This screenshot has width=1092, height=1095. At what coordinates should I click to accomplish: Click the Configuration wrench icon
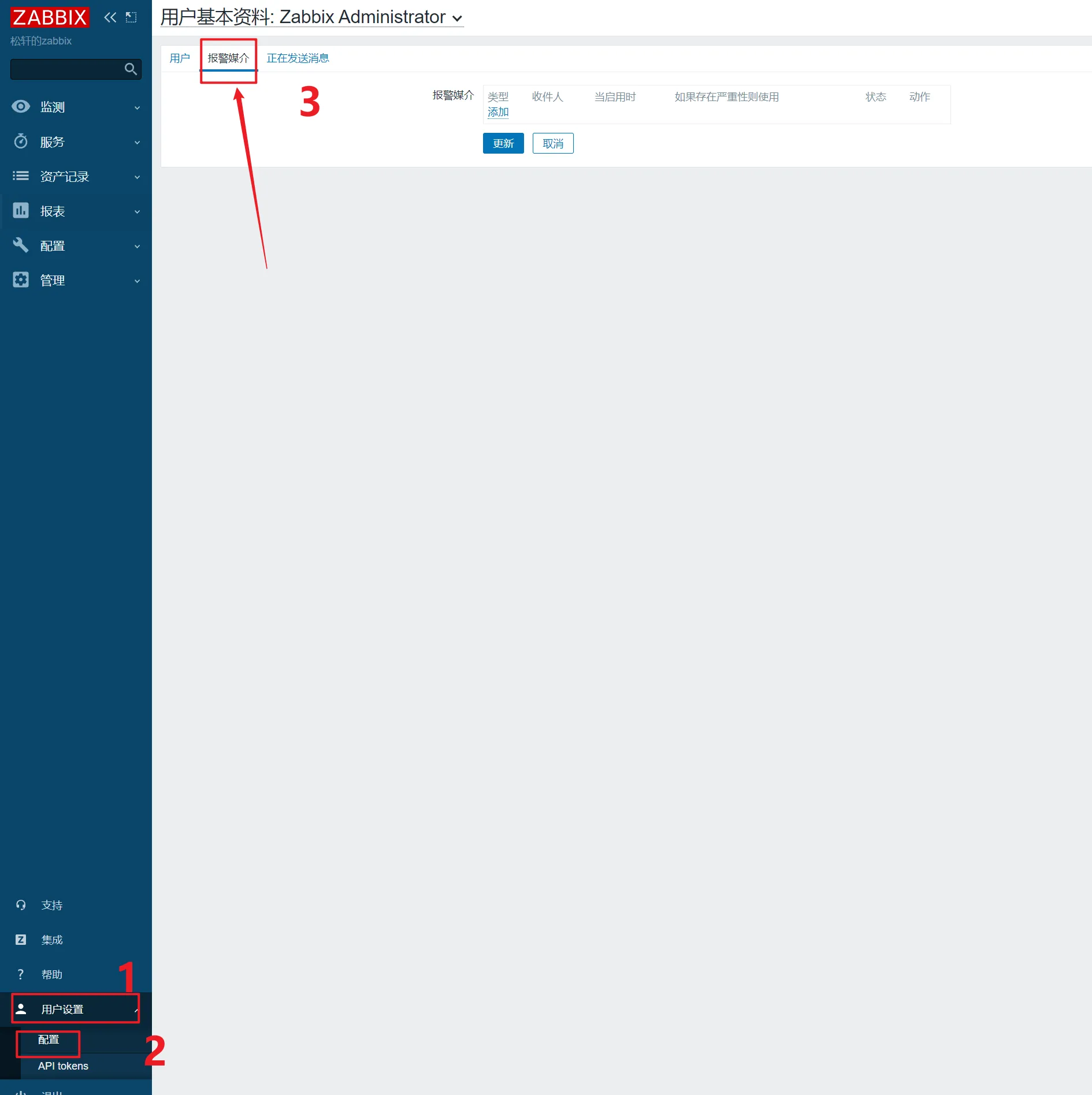[21, 245]
